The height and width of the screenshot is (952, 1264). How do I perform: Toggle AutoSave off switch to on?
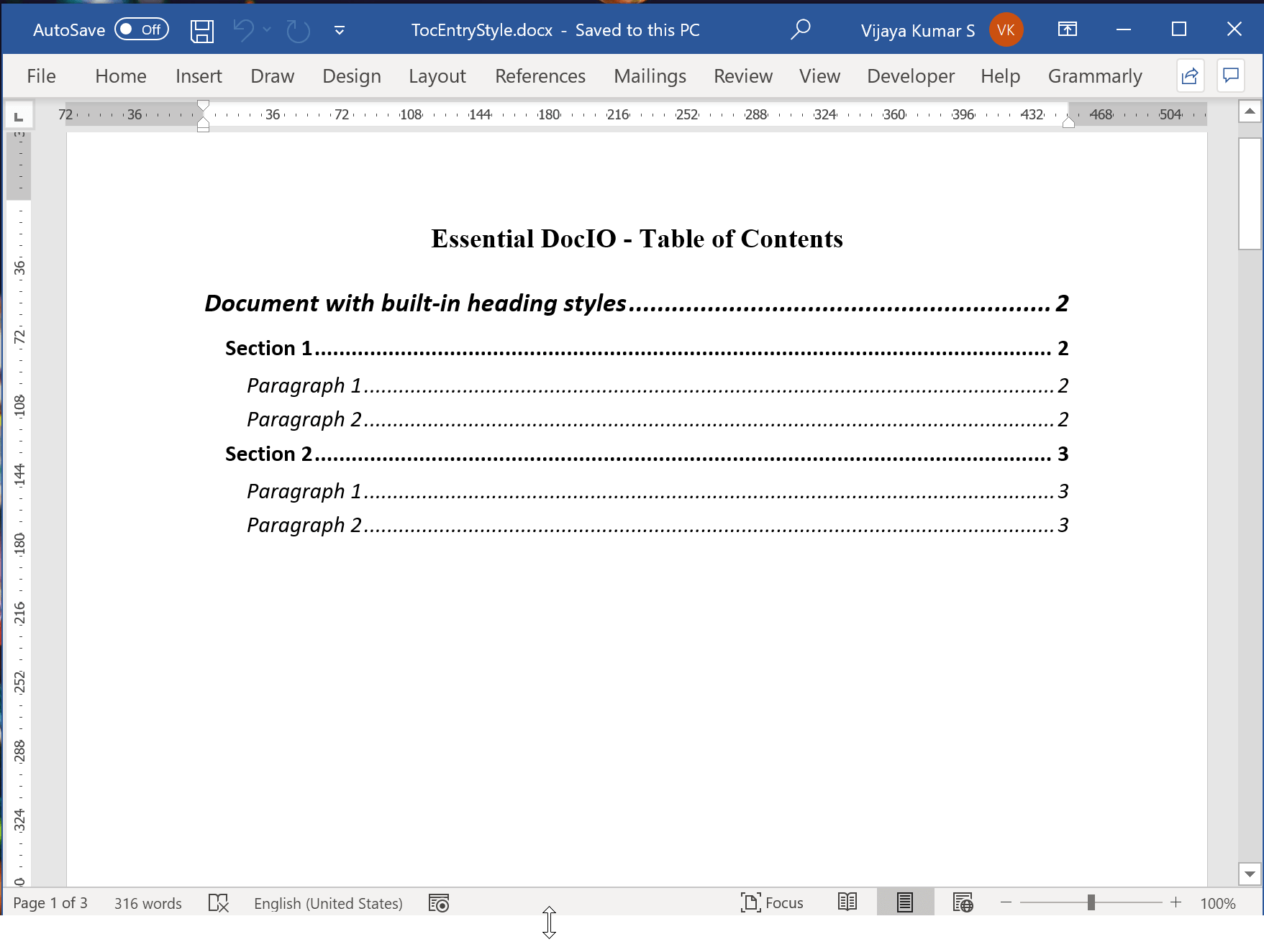tap(141, 29)
